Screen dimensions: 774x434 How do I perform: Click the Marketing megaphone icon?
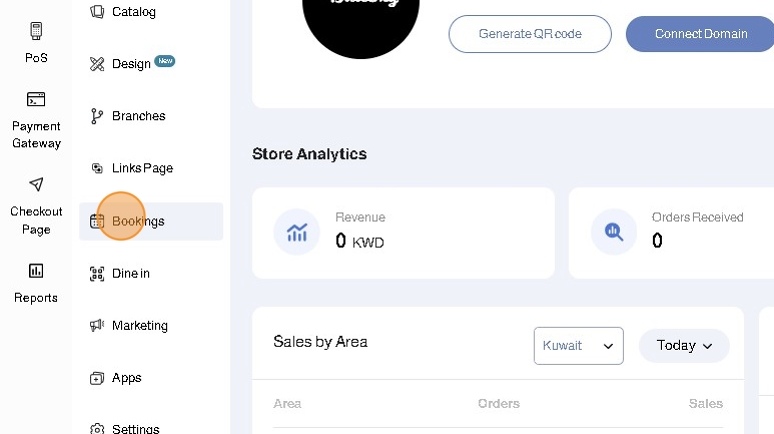(x=97, y=325)
